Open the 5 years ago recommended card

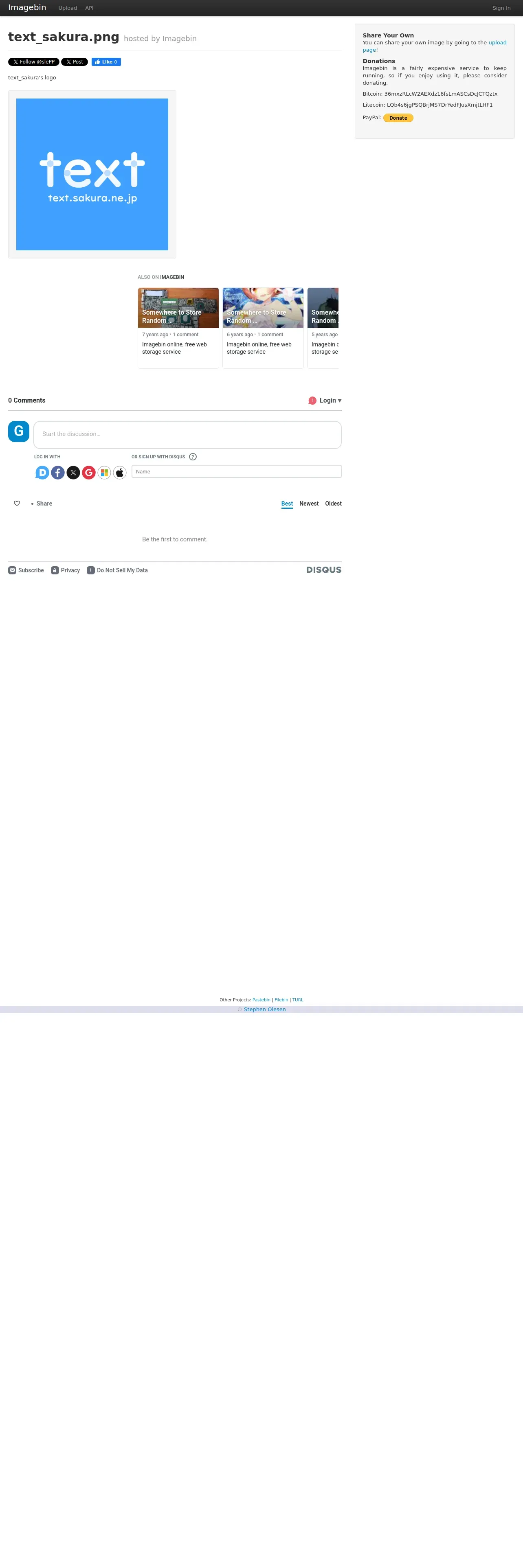point(323,328)
